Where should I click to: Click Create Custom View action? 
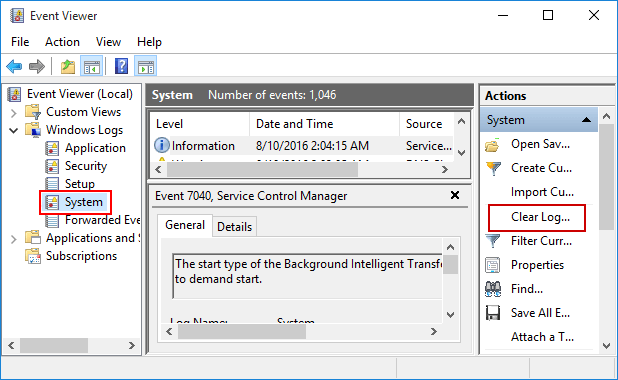[541, 168]
